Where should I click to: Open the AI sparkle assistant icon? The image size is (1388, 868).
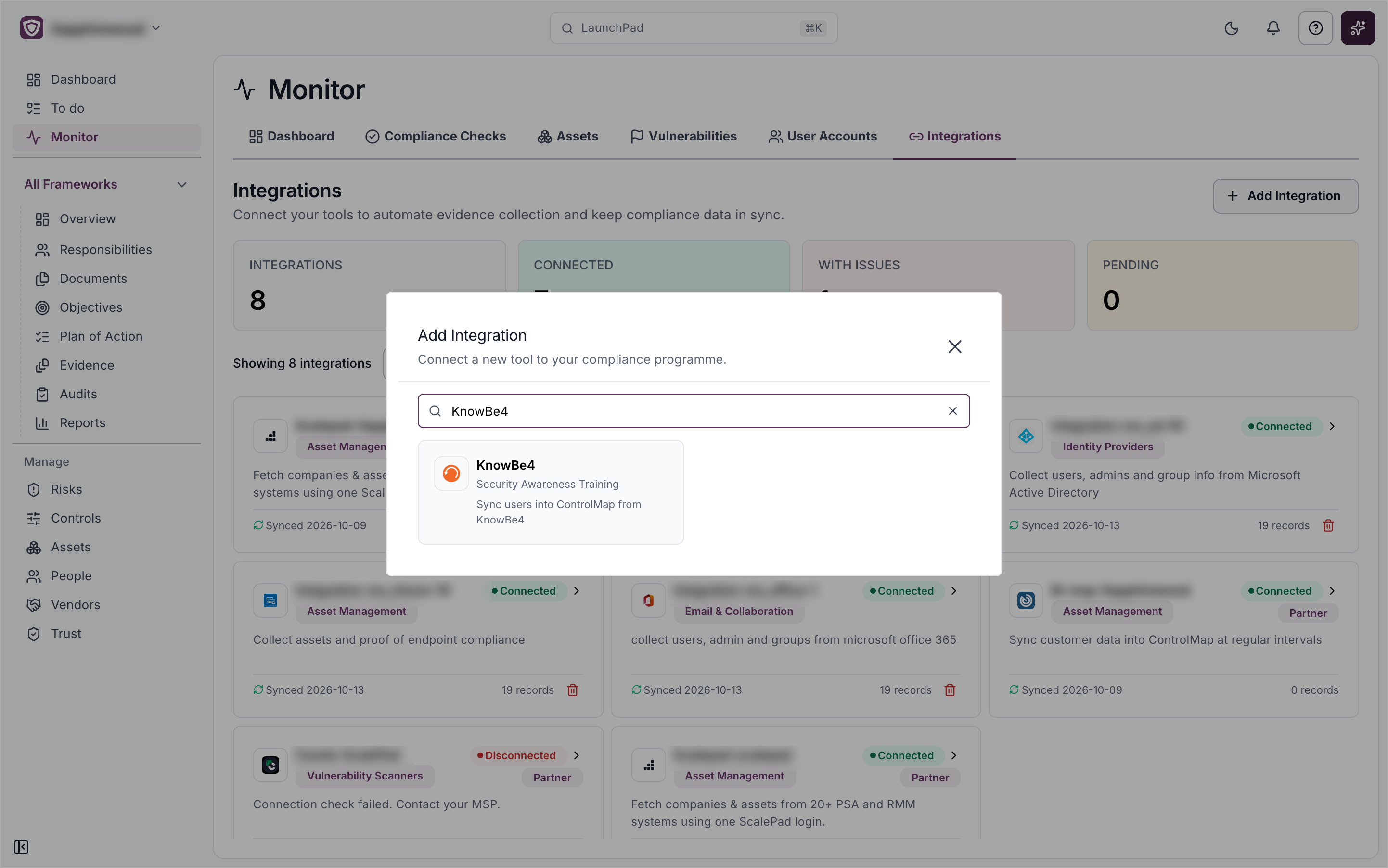click(1358, 28)
